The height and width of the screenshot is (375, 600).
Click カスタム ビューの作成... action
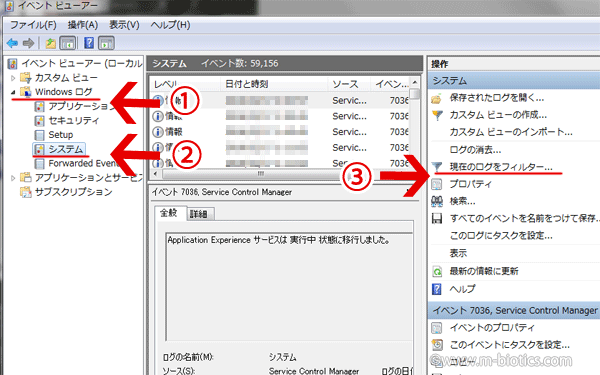tap(498, 115)
